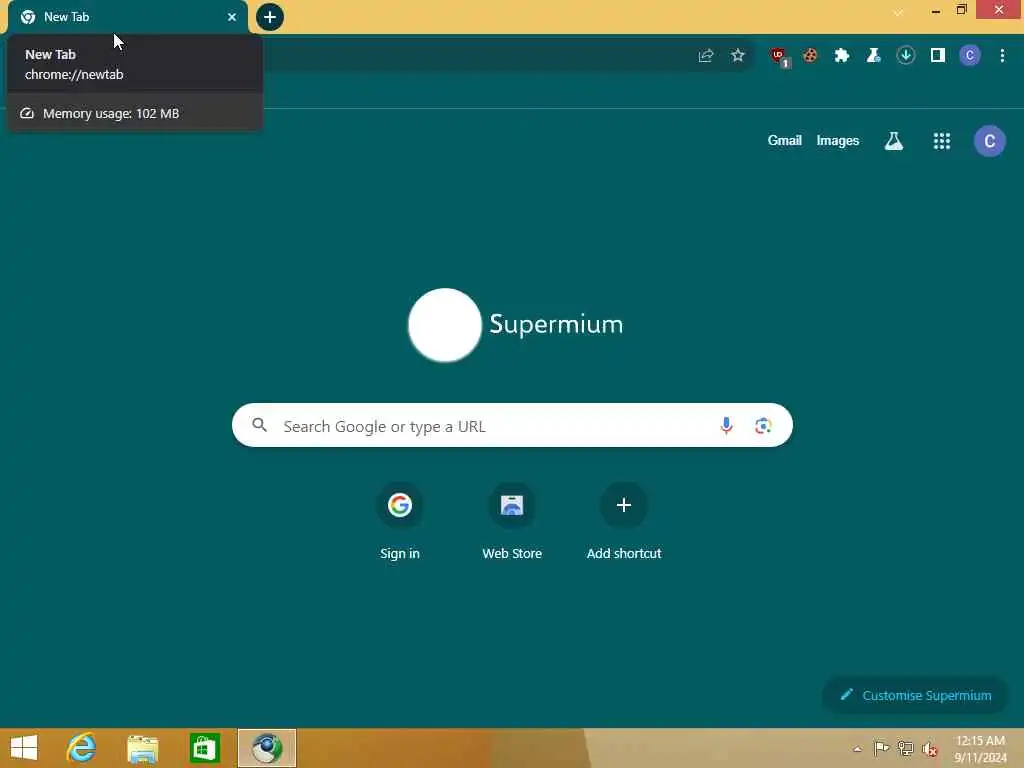
Task: Open Windows Store from the taskbar
Action: [204, 748]
